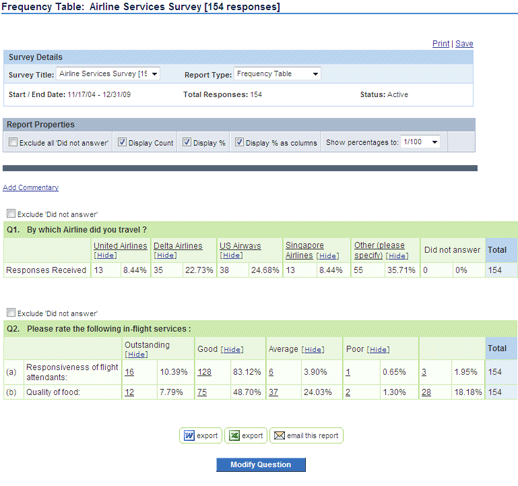
Task: Click the Total Responses: 154 text
Action: tap(223, 94)
